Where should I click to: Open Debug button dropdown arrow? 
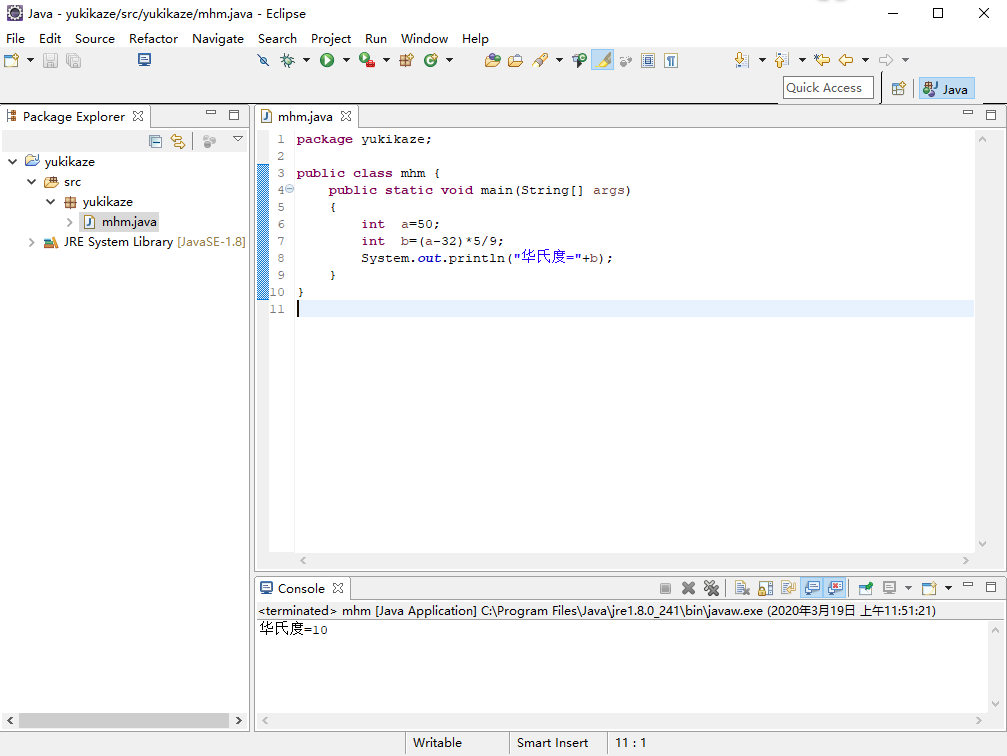tap(306, 60)
